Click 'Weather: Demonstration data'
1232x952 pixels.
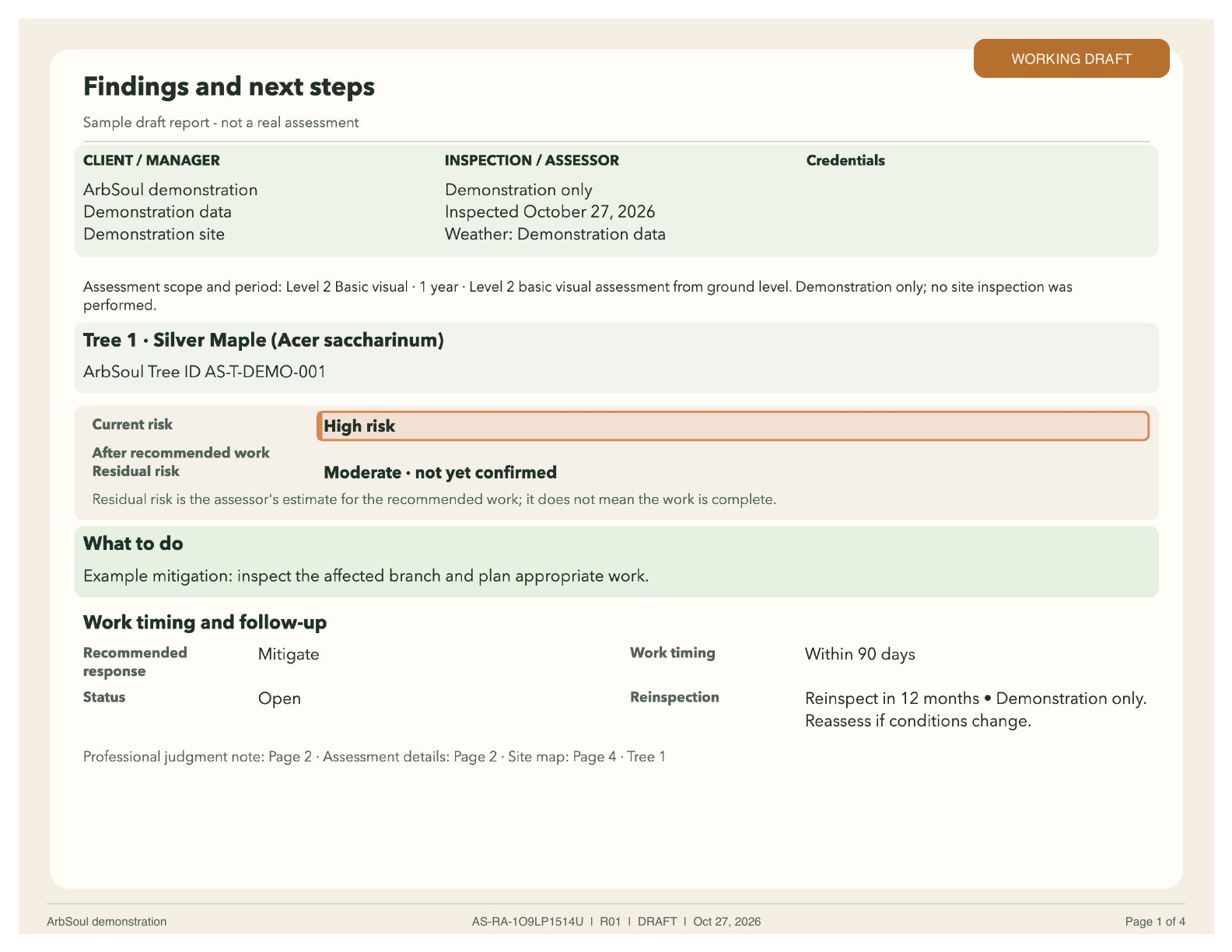[x=555, y=234]
